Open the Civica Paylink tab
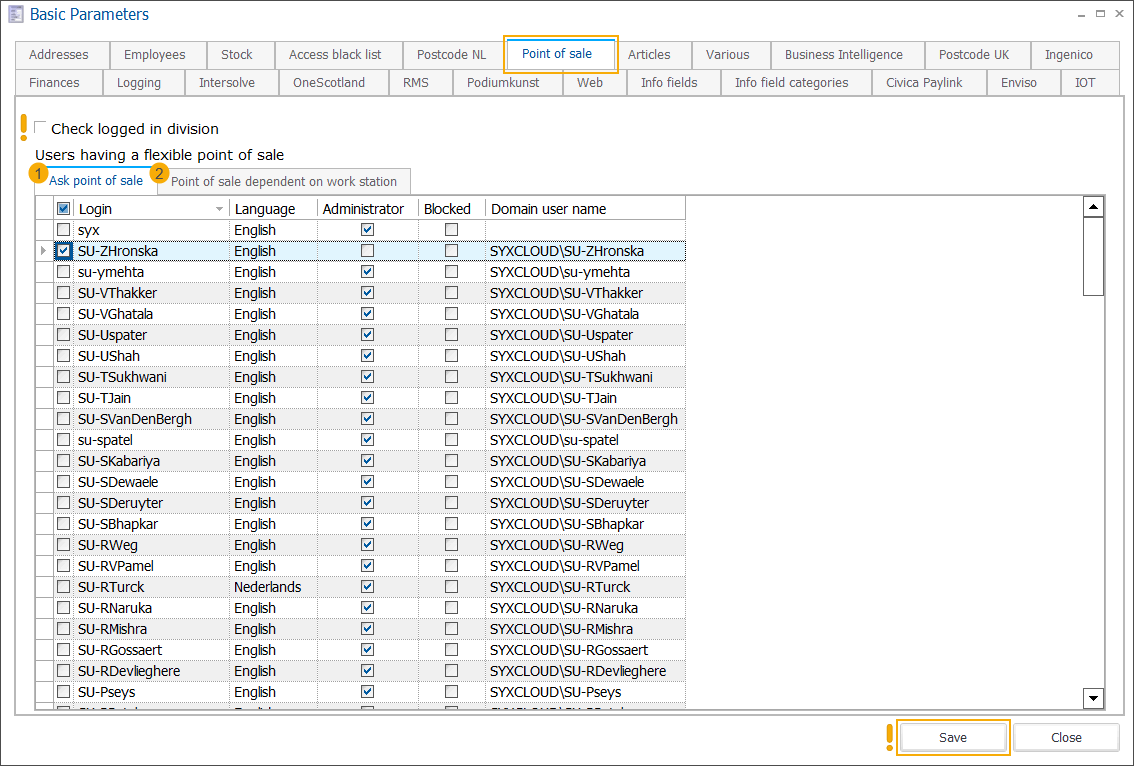Image resolution: width=1134 pixels, height=766 pixels. [x=928, y=83]
